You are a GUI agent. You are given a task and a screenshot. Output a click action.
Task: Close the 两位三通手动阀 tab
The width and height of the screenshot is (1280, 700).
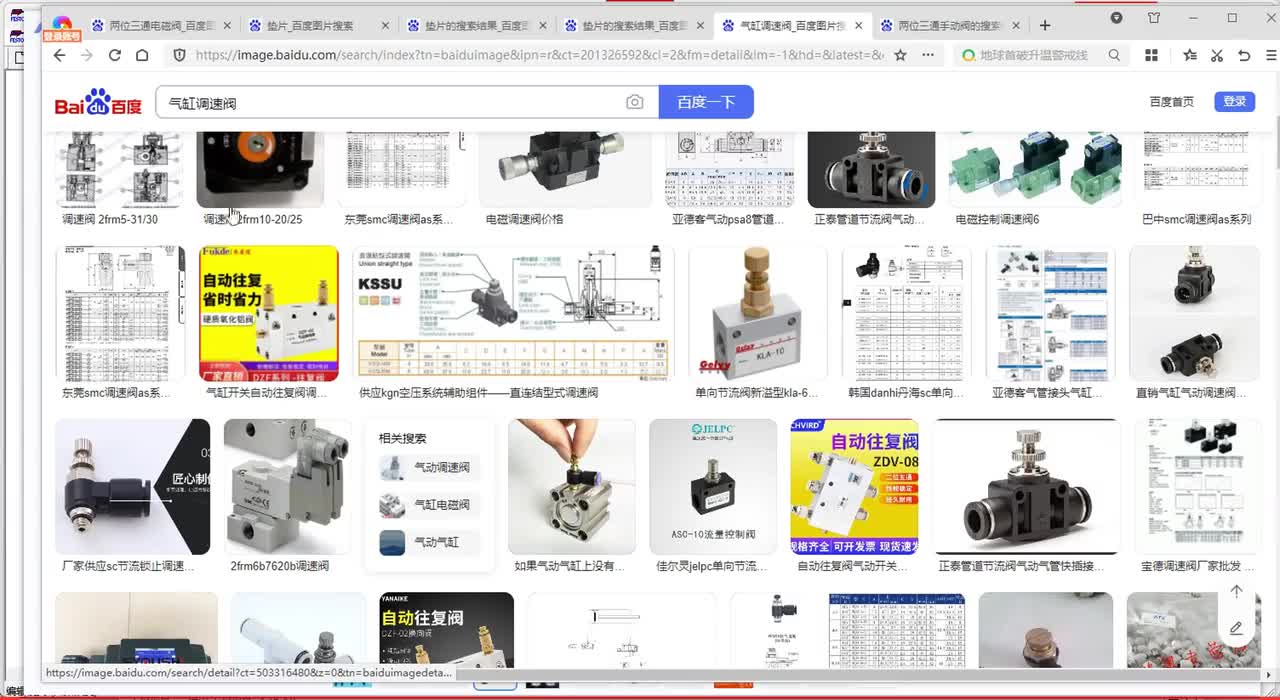pyautogui.click(x=1017, y=25)
